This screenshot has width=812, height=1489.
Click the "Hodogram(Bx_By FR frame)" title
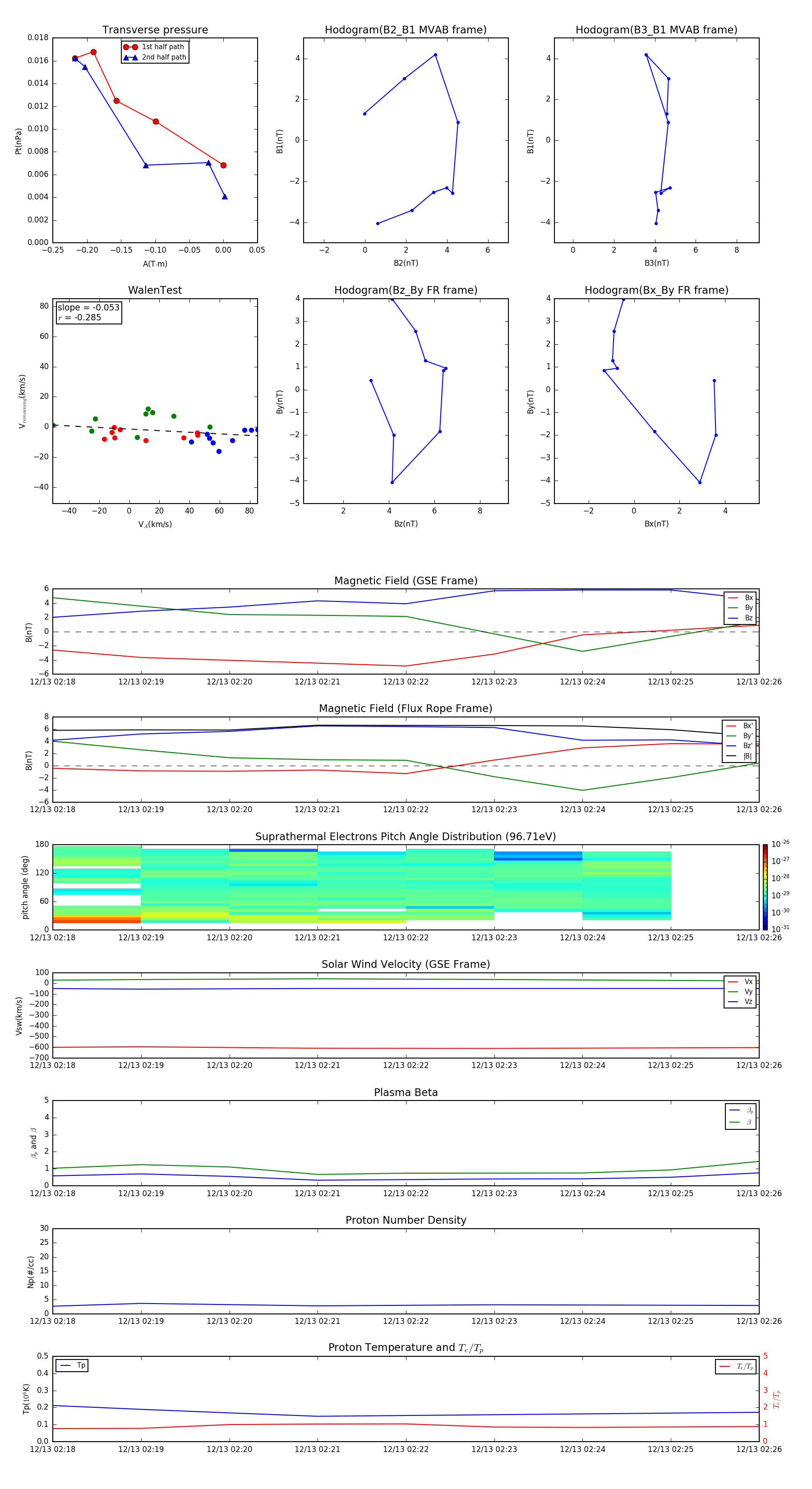(656, 290)
